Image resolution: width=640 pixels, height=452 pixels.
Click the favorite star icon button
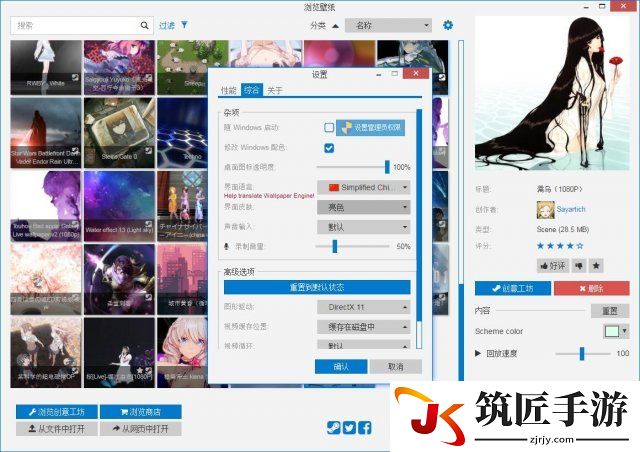point(596,266)
